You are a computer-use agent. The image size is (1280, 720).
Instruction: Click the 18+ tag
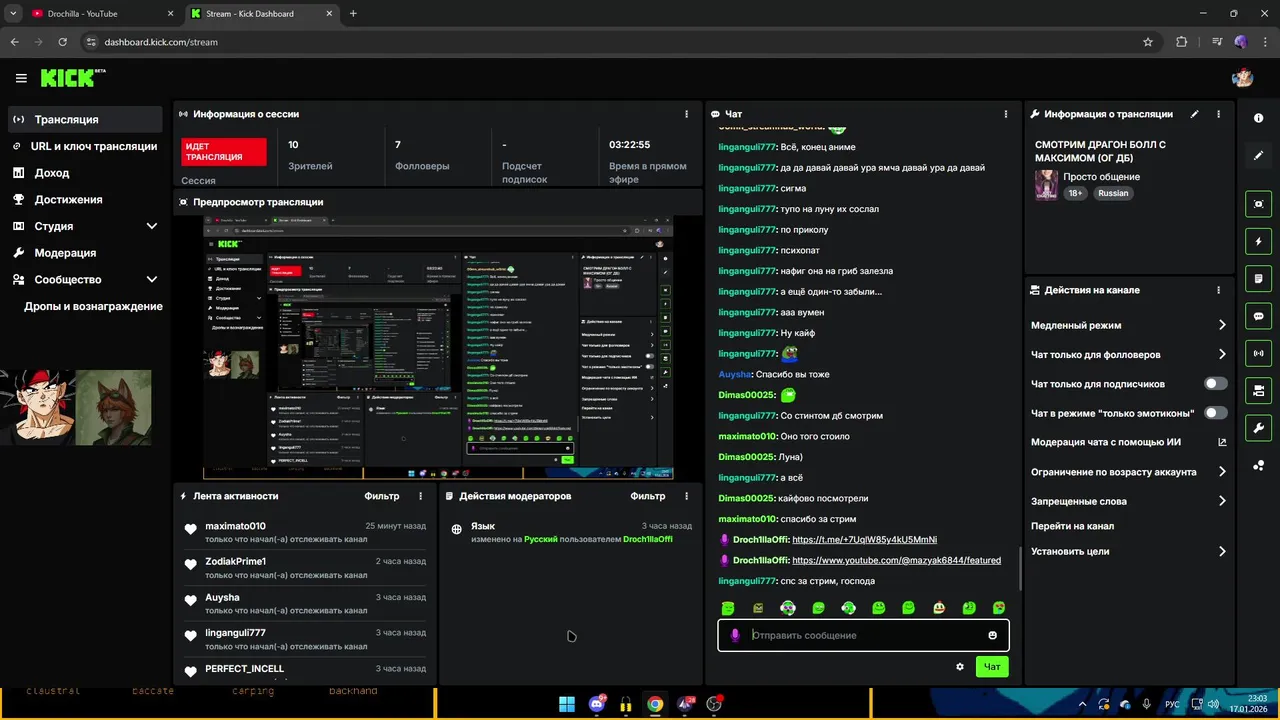point(1075,193)
